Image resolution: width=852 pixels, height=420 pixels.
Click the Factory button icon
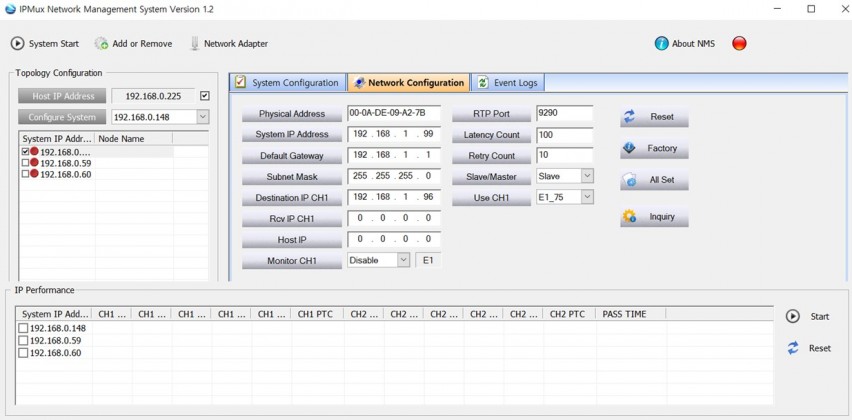(x=629, y=148)
